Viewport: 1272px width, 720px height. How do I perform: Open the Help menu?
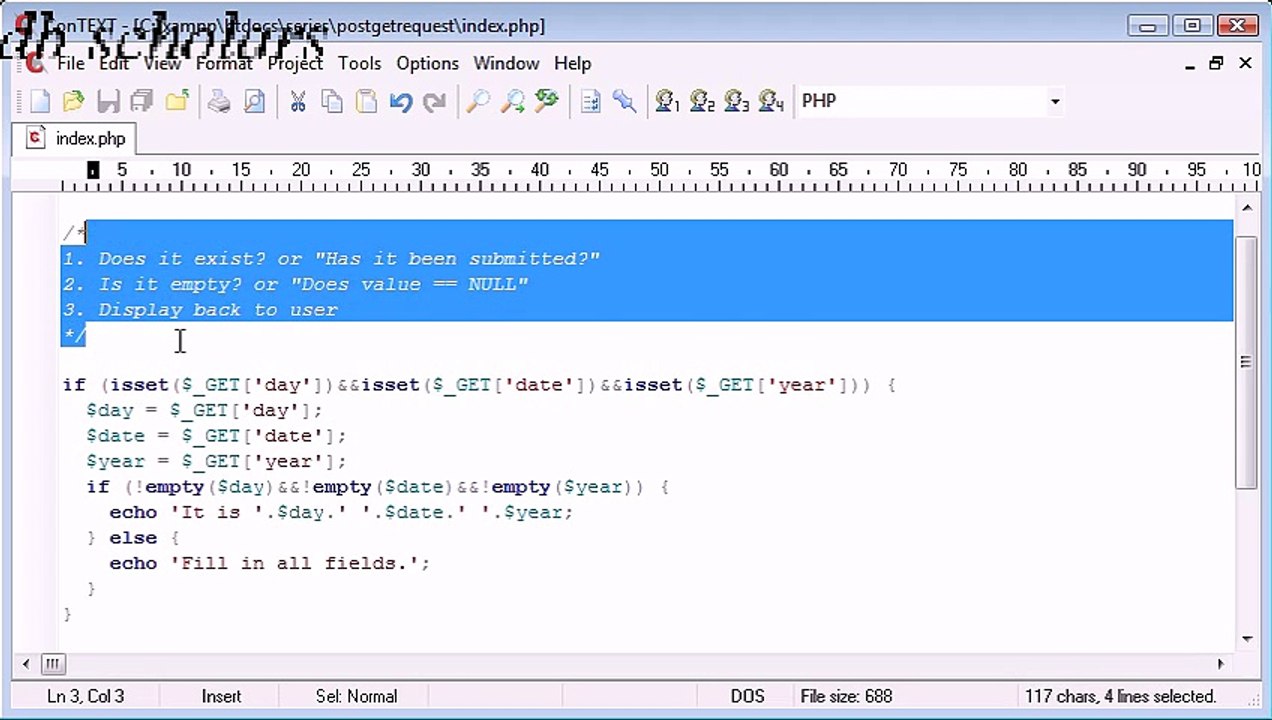[572, 63]
